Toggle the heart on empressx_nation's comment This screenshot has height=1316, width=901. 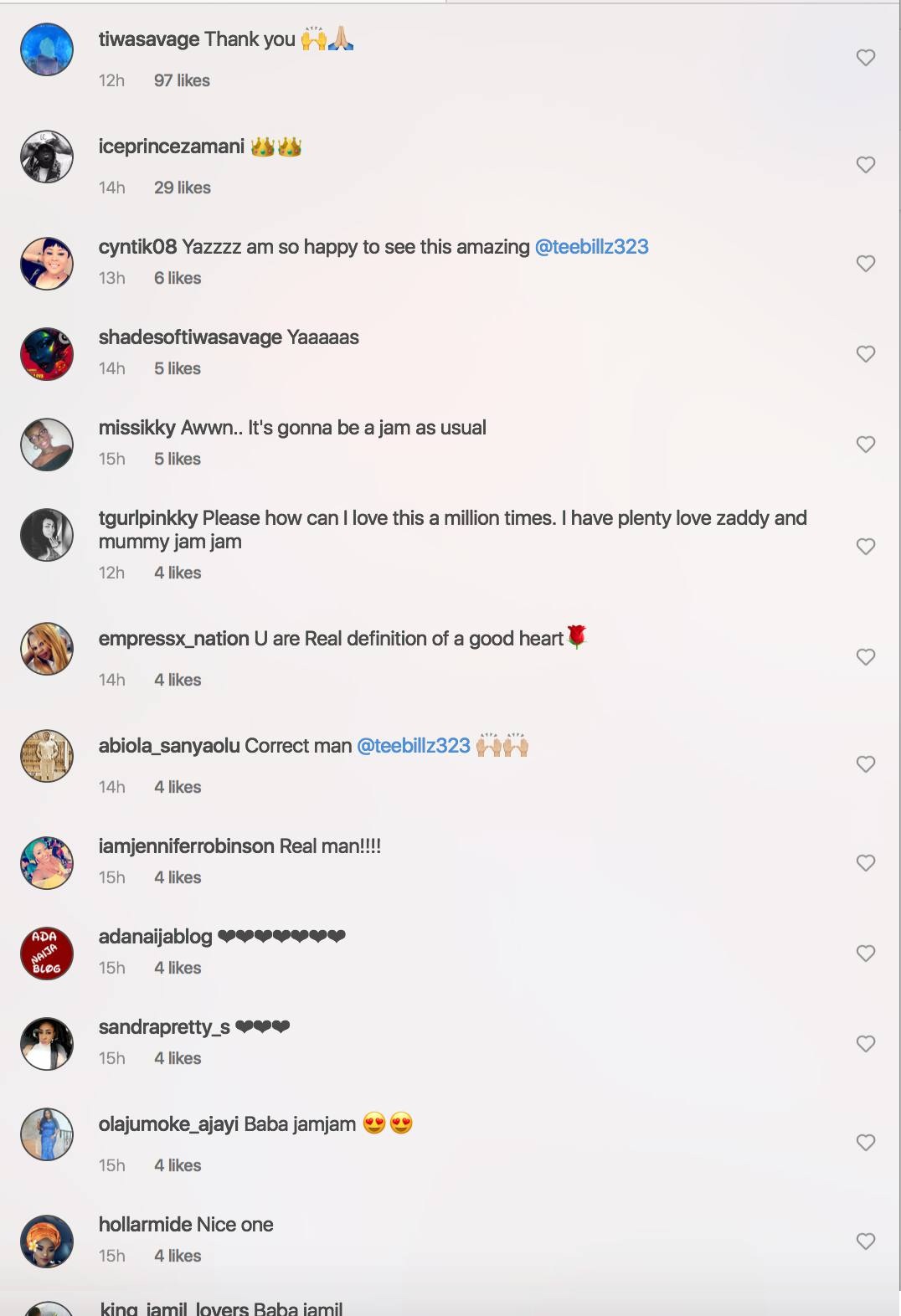(866, 656)
